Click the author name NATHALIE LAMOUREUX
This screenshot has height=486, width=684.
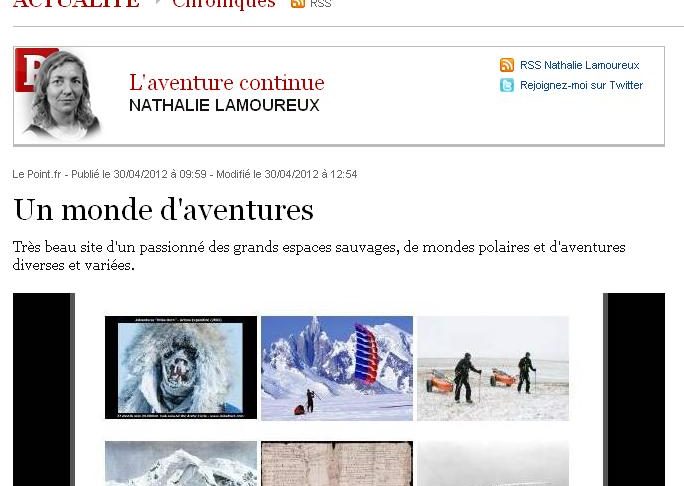coord(224,105)
